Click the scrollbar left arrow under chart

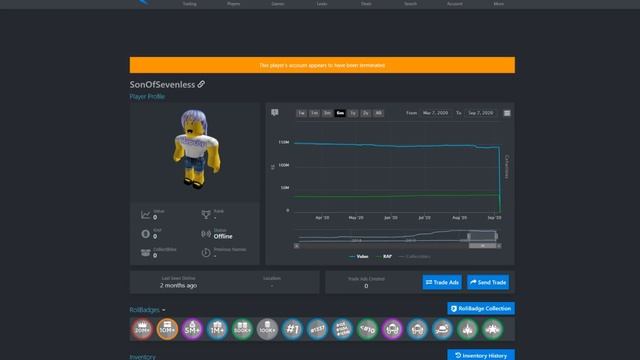[x=296, y=246]
